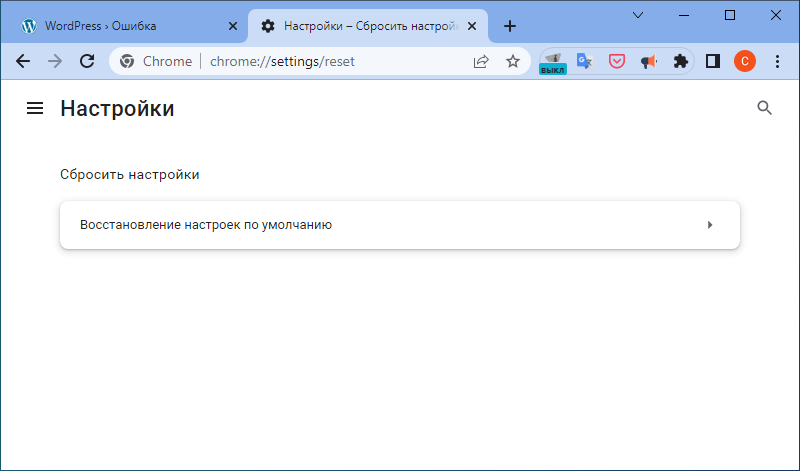
Task: Reload the current page
Action: [87, 61]
